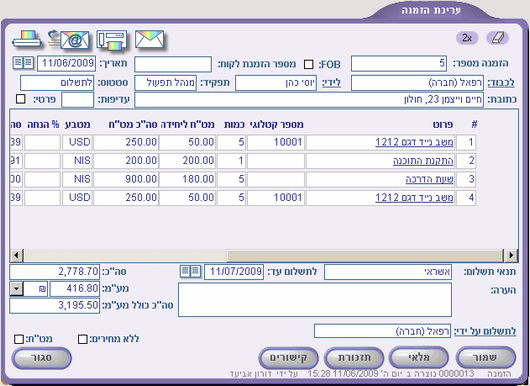Click payment terms field אשראי
The image size is (530, 386).
tap(388, 272)
